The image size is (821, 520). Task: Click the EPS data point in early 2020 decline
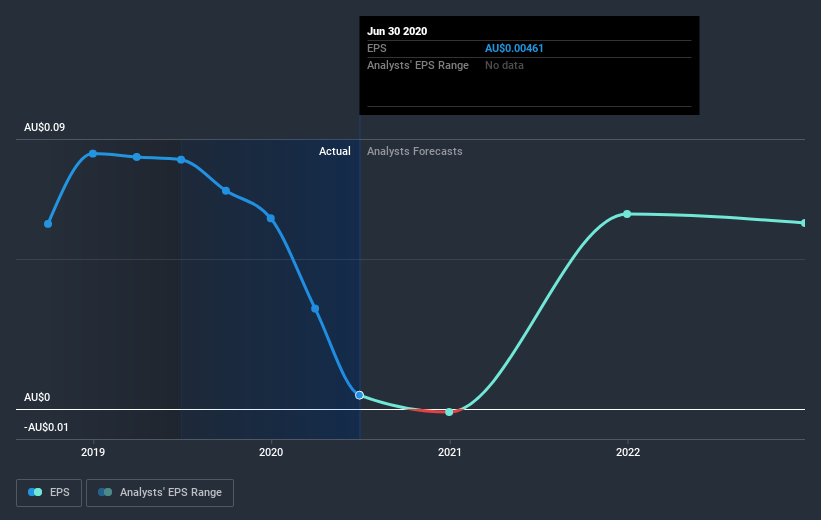click(x=315, y=308)
